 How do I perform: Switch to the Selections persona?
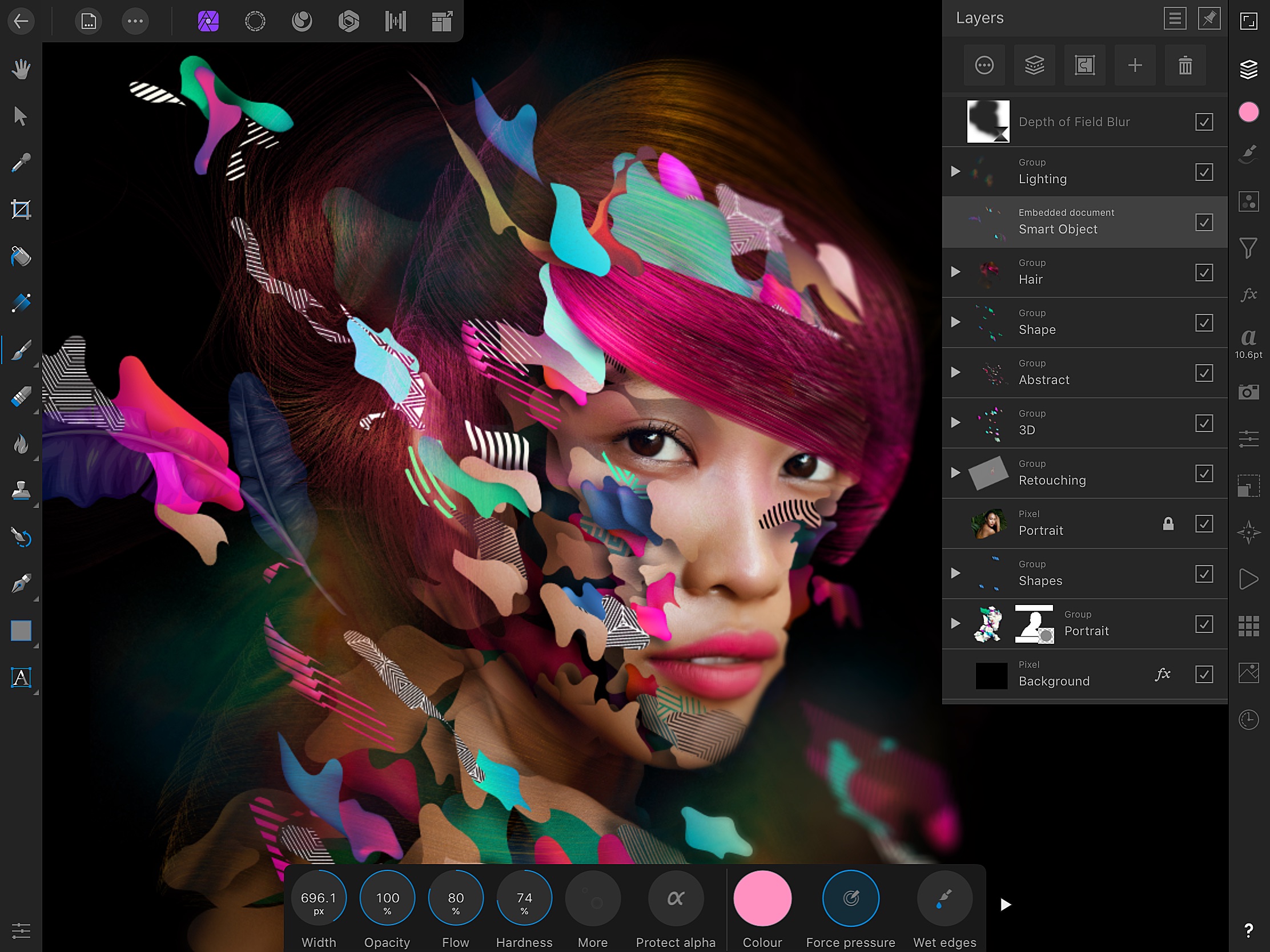pos(255,22)
